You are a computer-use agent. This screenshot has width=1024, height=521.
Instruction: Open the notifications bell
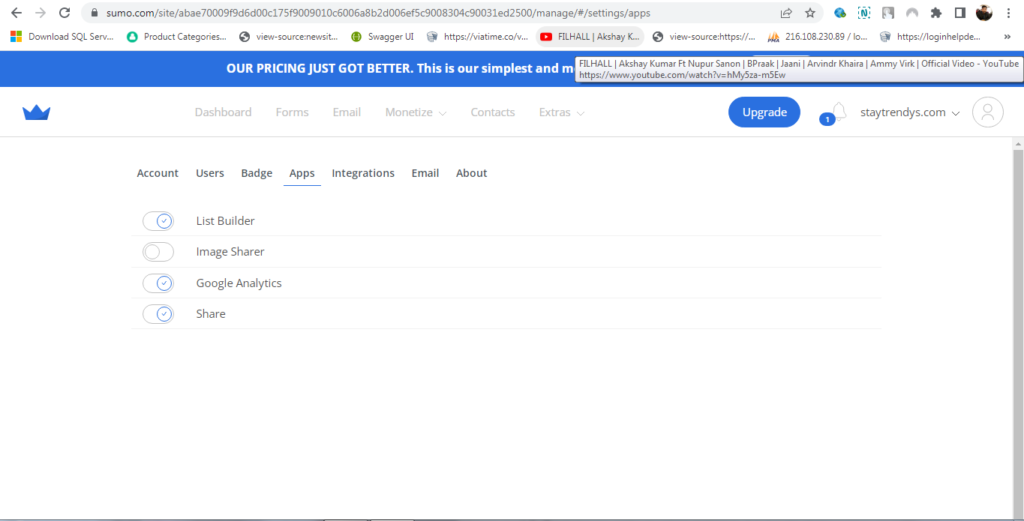tap(837, 112)
